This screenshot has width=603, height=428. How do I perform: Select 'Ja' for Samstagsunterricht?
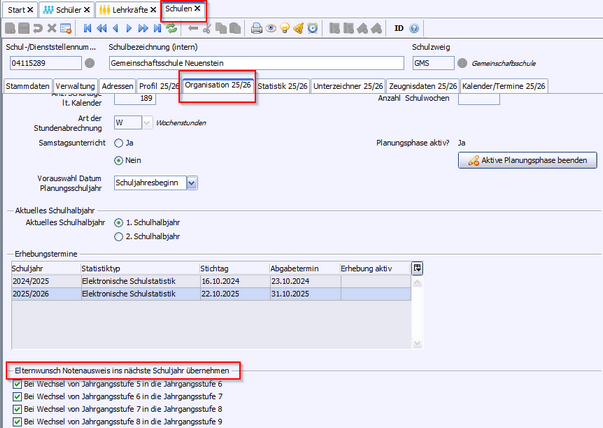119,143
